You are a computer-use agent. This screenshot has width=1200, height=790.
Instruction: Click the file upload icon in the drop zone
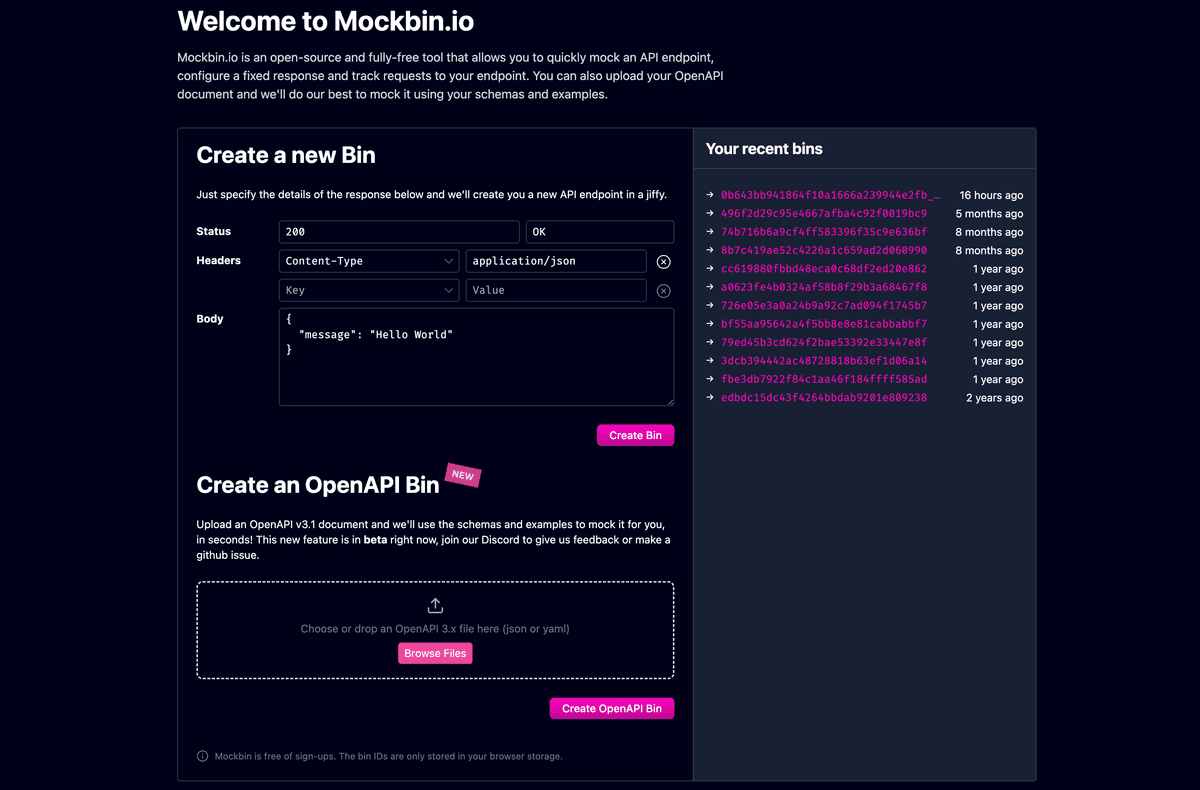pos(435,604)
